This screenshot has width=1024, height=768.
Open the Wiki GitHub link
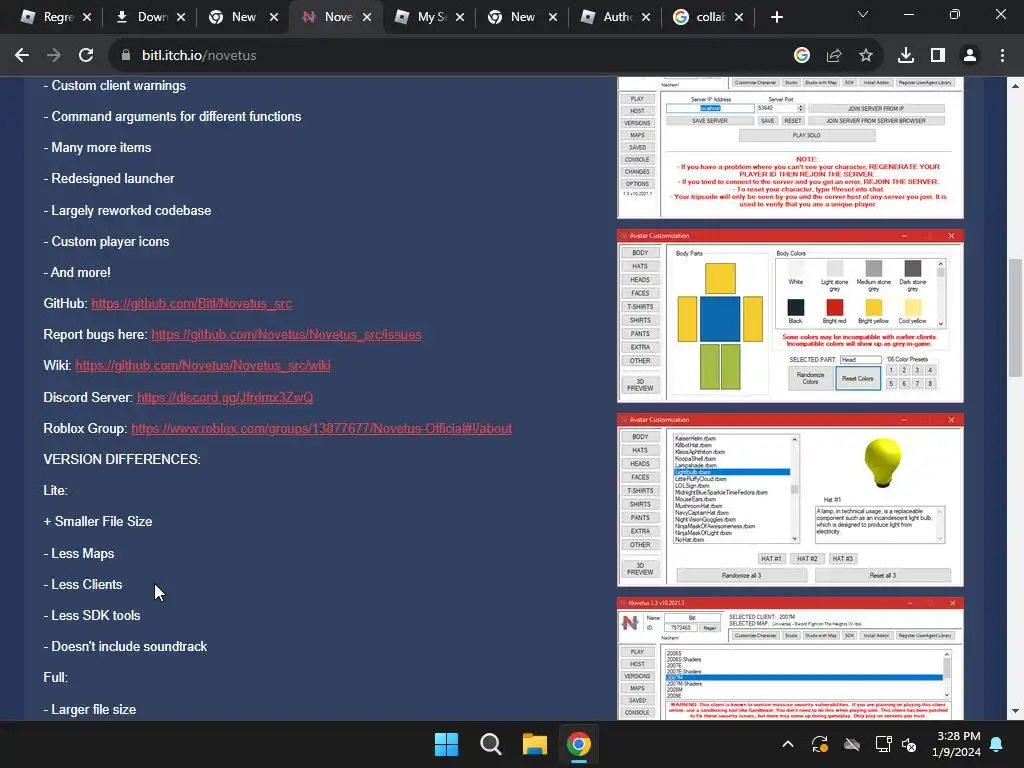coord(202,366)
